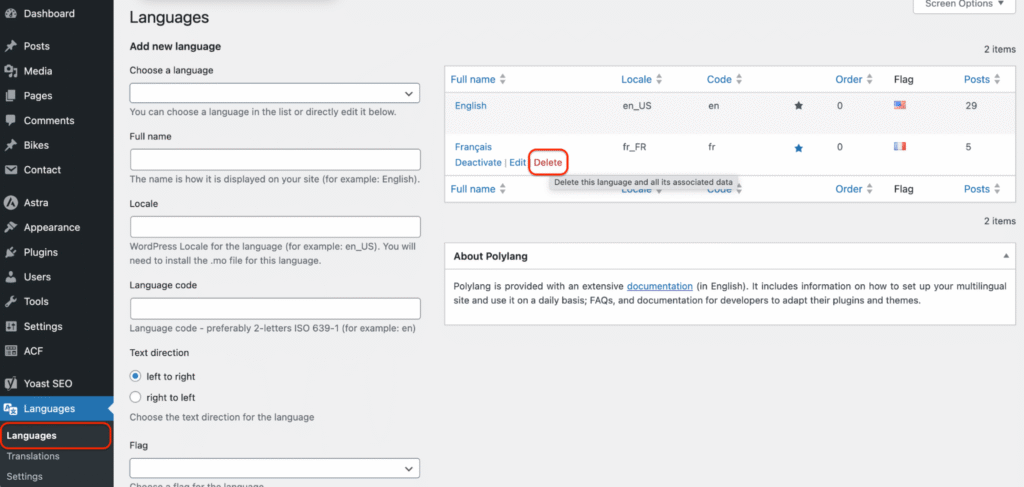Click the Users person icon

(10, 277)
